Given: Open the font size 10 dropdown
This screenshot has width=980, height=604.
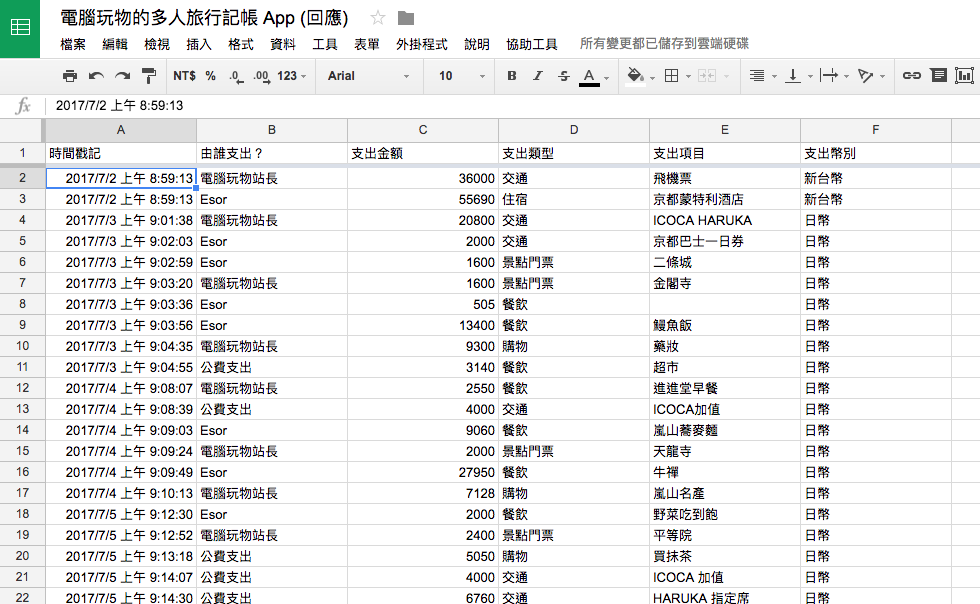Looking at the screenshot, I should (461, 76).
